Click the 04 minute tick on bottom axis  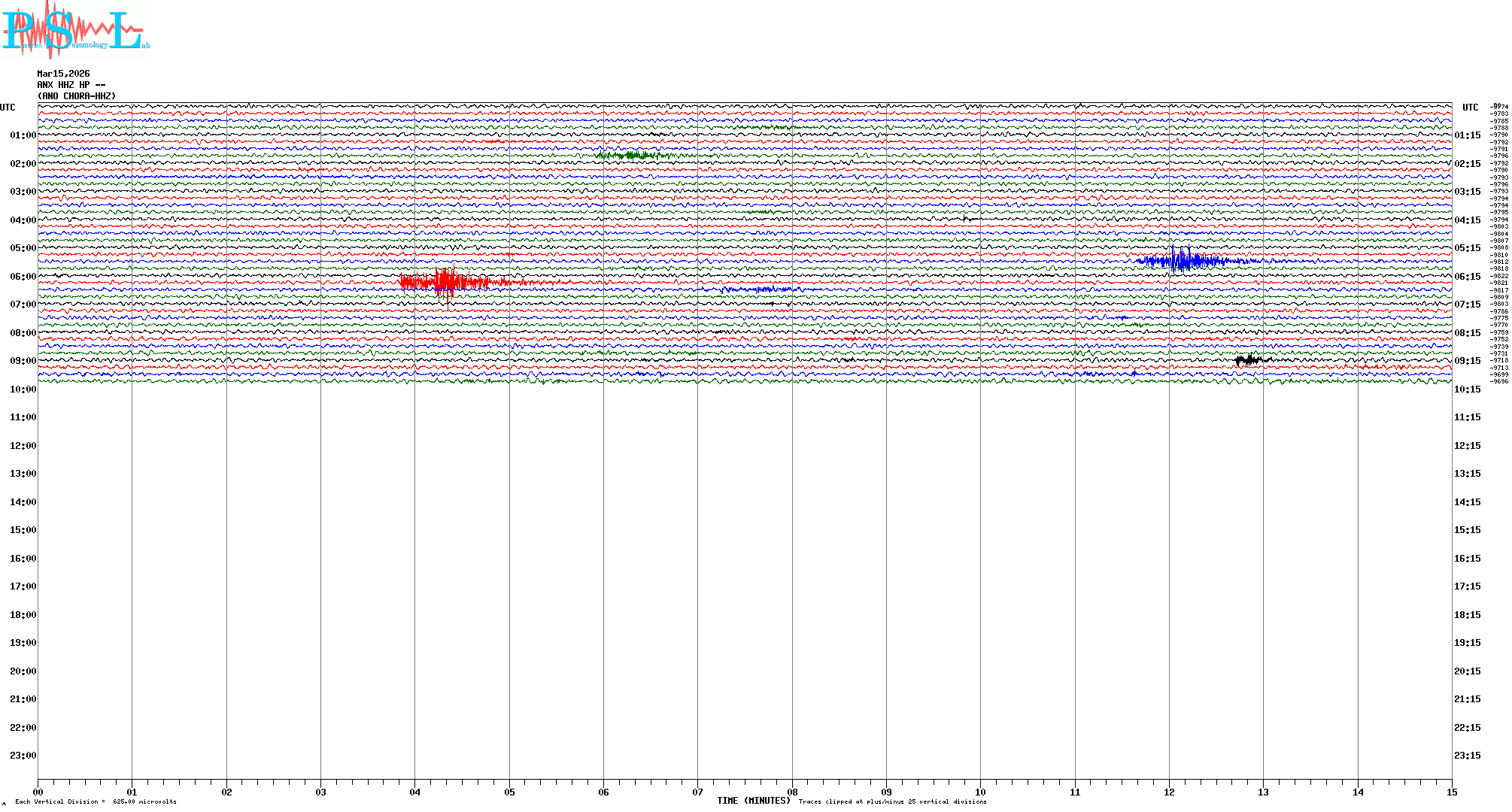pyautogui.click(x=415, y=792)
